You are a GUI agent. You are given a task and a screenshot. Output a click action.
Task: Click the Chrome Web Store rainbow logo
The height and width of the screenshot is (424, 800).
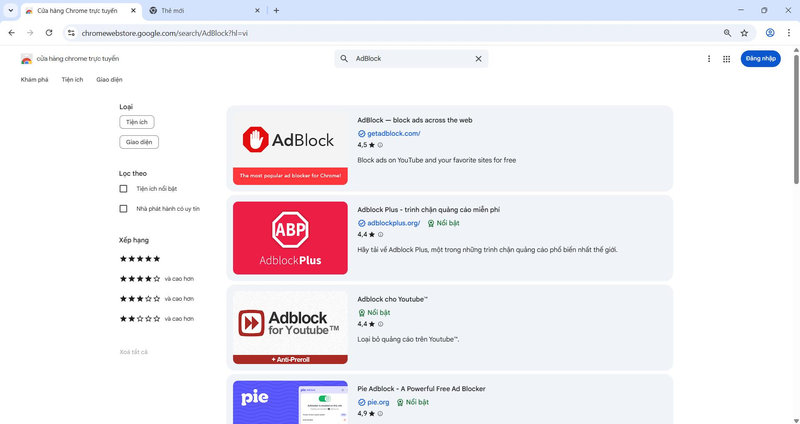(x=27, y=59)
